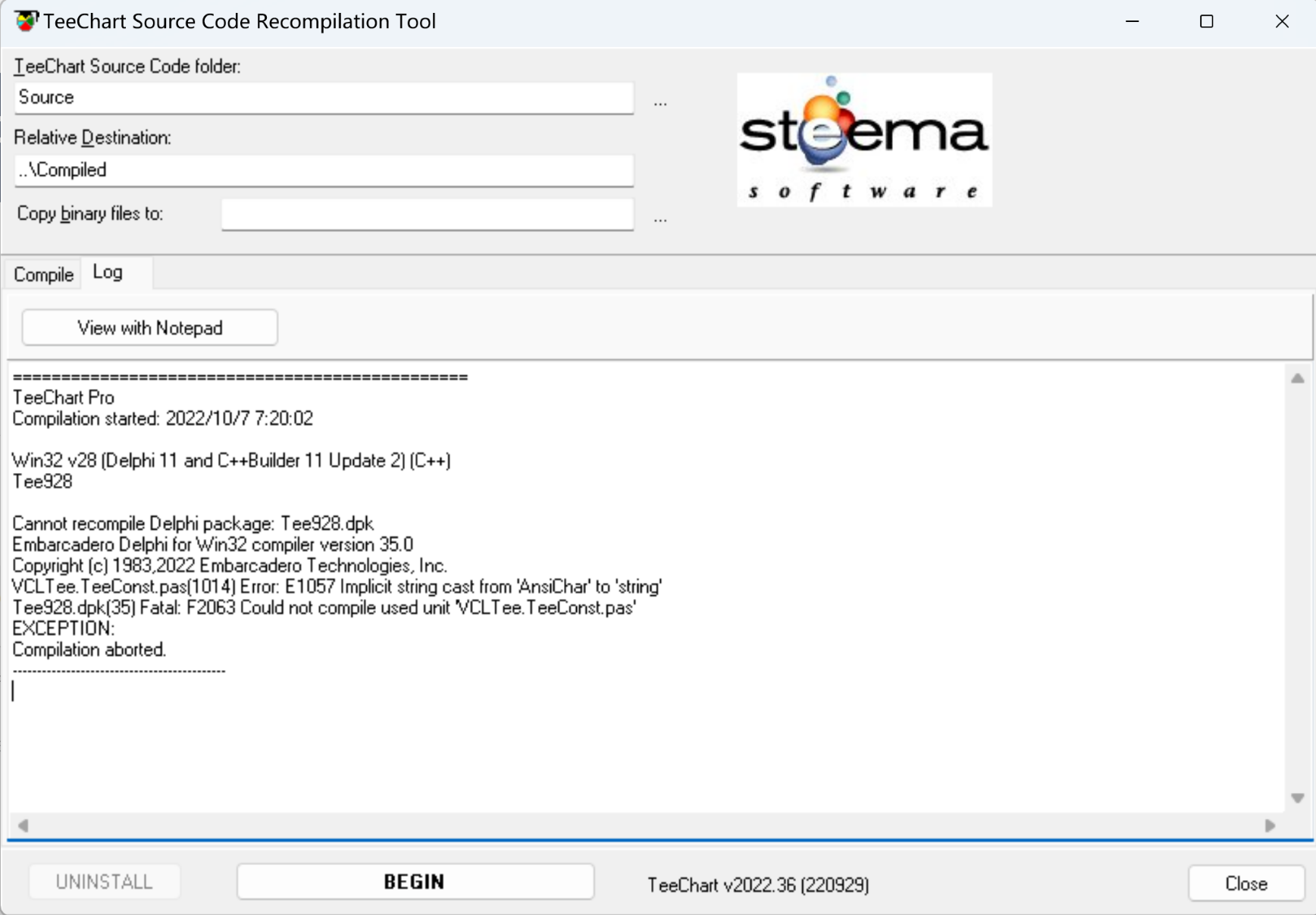This screenshot has width=1316, height=915.
Task: Click 'Cannot recompile Delphi package' line
Action: 193,524
